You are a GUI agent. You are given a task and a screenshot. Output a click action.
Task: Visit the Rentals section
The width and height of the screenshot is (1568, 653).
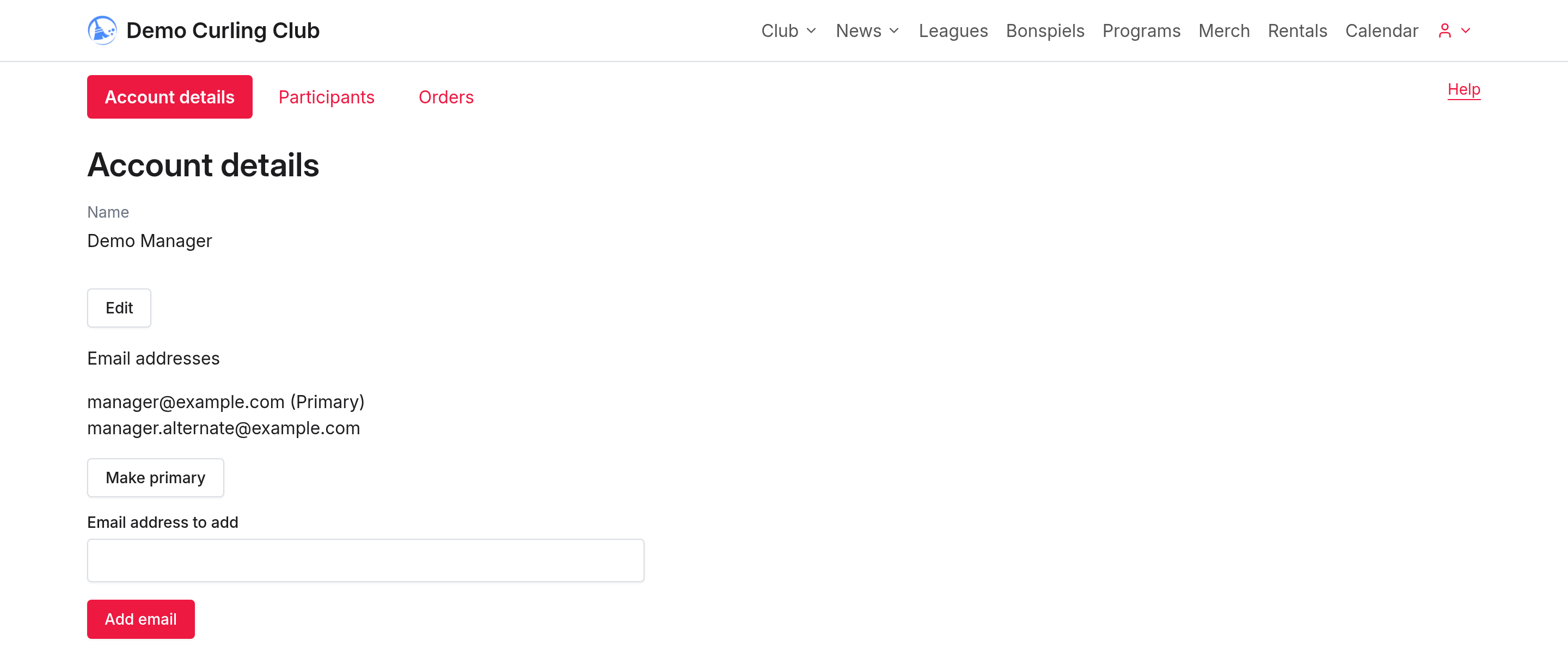[1297, 30]
